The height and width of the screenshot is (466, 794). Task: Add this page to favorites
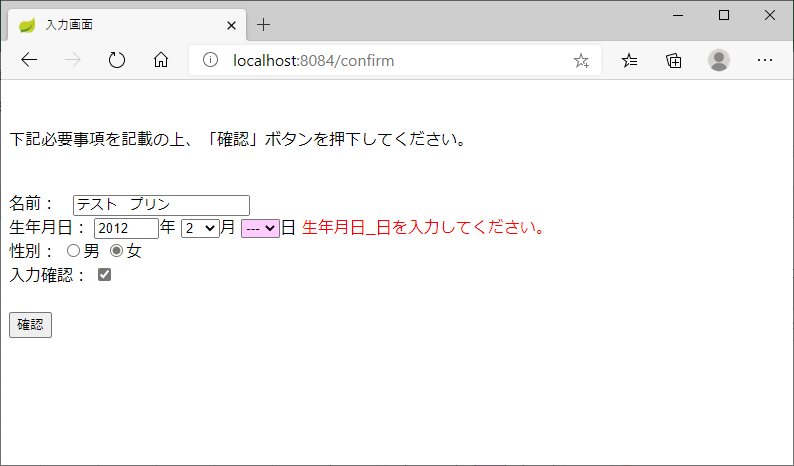581,61
